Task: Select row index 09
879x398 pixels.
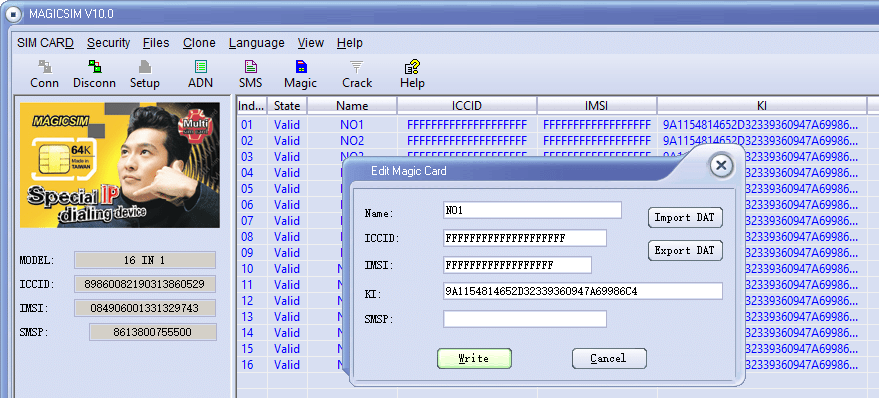Action: click(x=247, y=253)
